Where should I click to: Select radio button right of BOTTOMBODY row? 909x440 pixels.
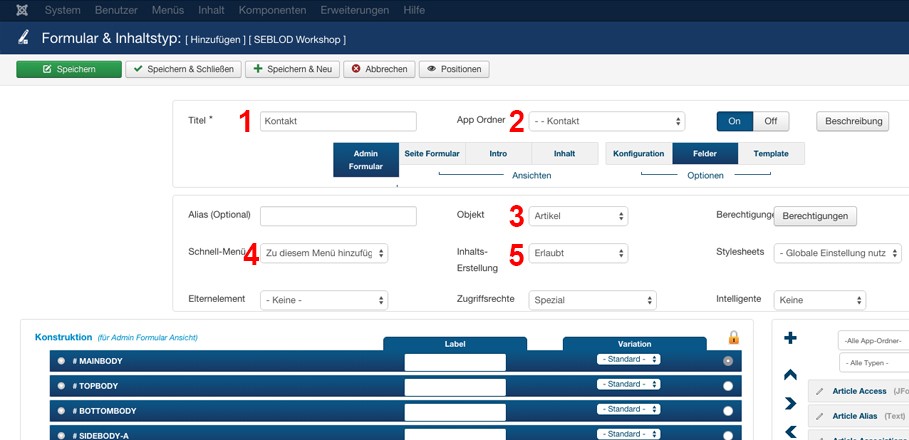click(728, 411)
